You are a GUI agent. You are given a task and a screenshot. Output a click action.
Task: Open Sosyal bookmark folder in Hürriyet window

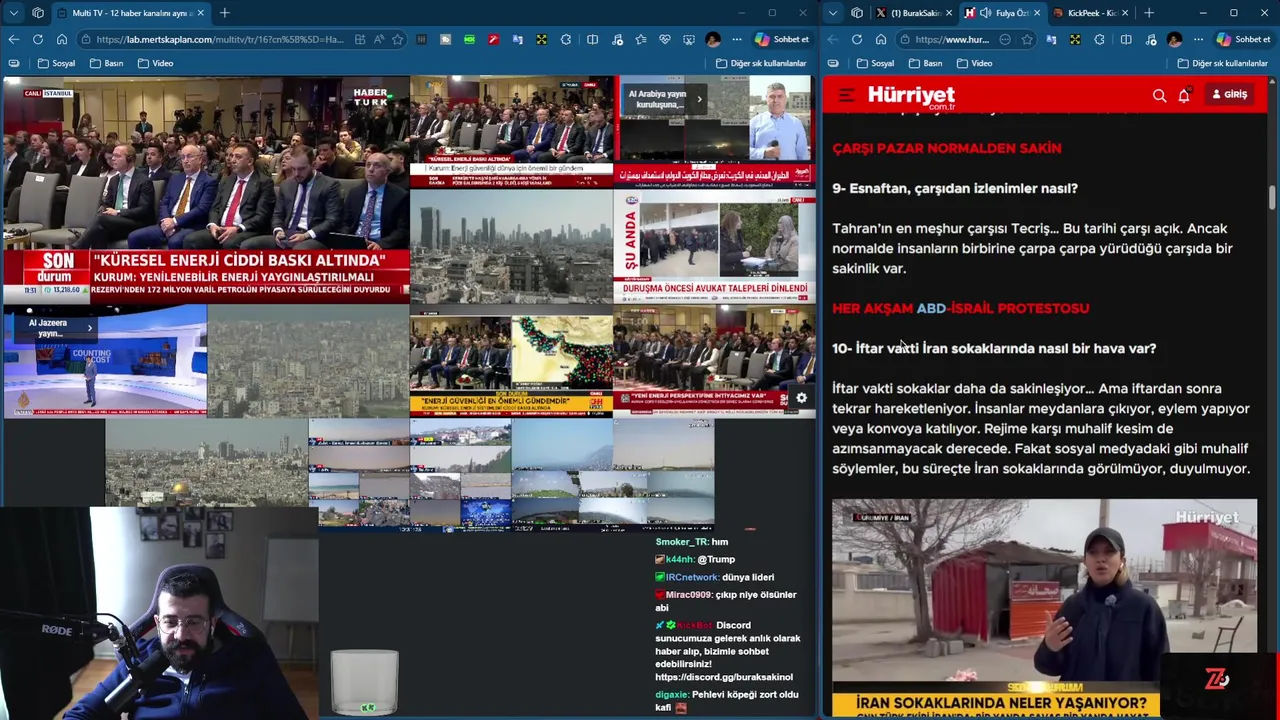[x=875, y=63]
